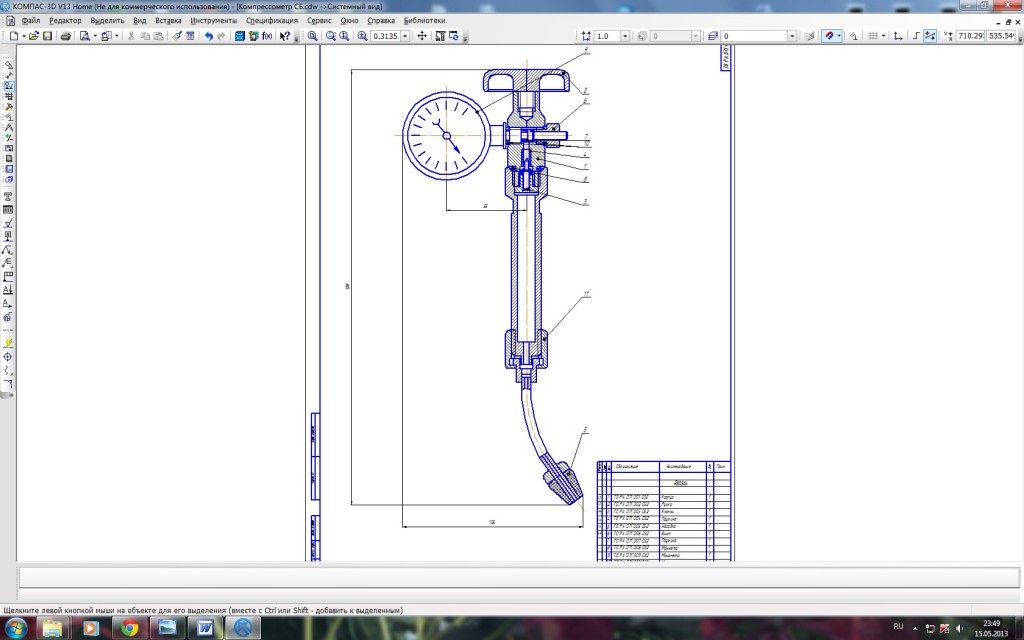Open the Вид menu

pyautogui.click(x=140, y=20)
